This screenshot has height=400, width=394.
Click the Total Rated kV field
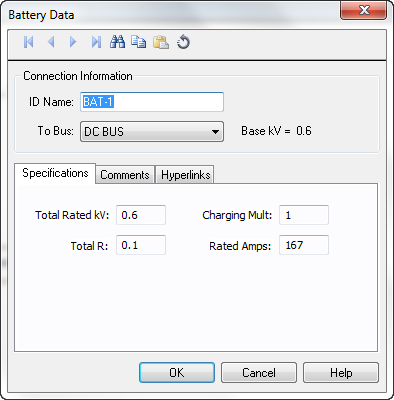click(141, 215)
